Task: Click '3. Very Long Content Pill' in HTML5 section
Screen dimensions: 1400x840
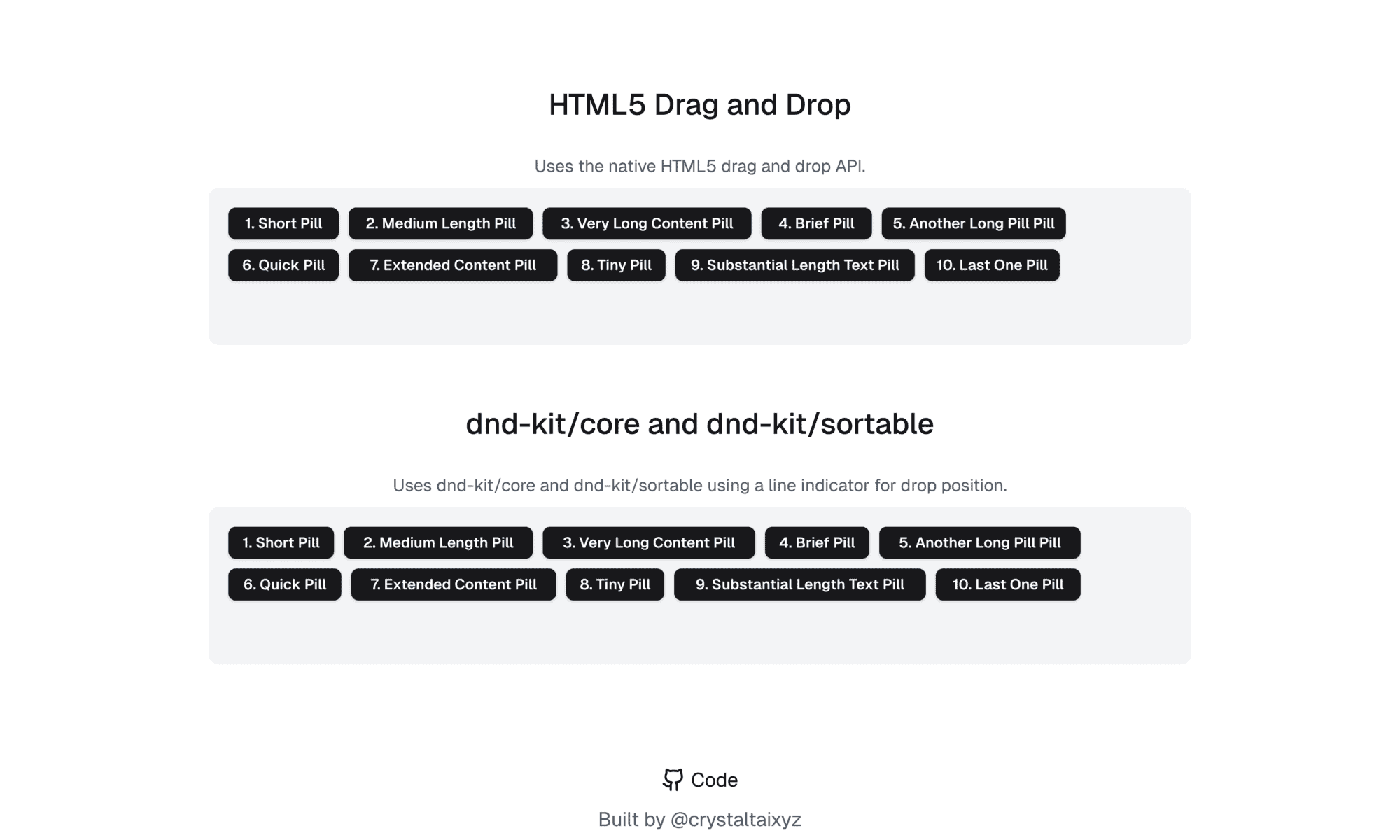Action: (x=647, y=223)
